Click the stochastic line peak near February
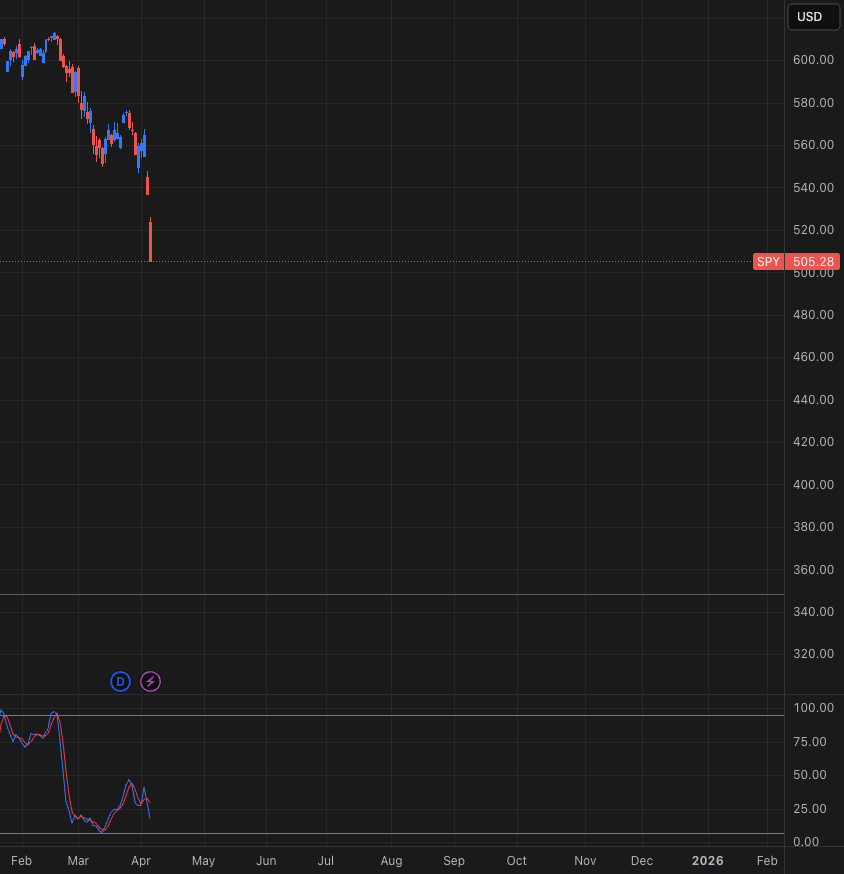The width and height of the screenshot is (844, 874). (x=54, y=713)
